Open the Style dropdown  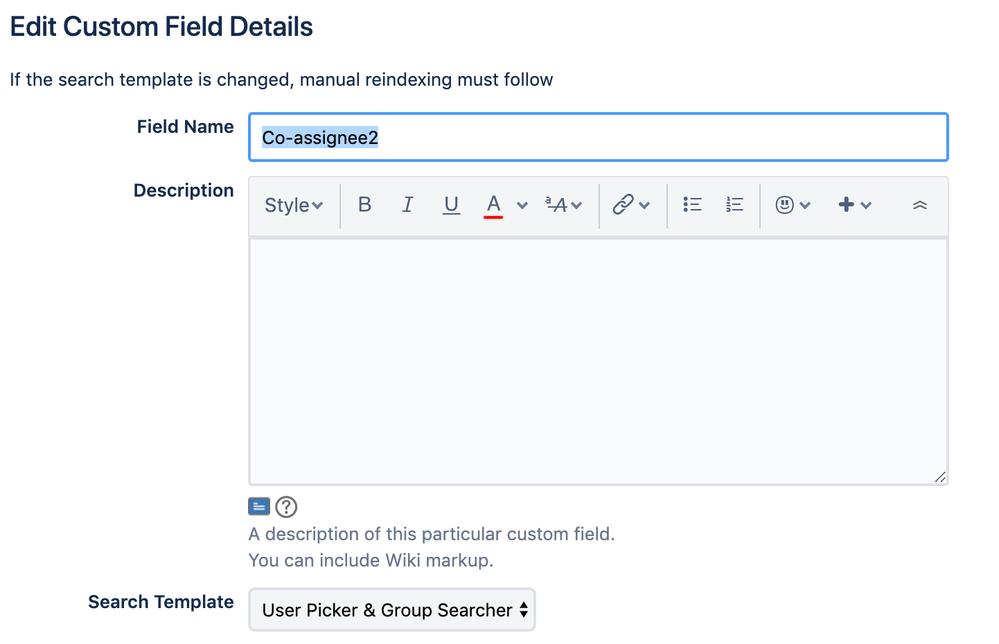coord(294,205)
